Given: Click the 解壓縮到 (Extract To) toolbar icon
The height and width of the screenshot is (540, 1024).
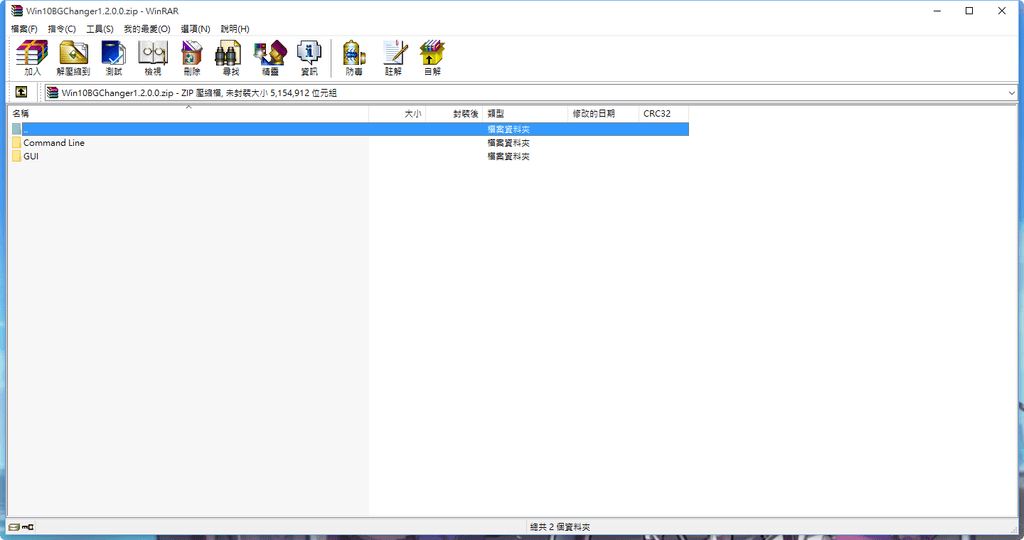Looking at the screenshot, I should 73,57.
